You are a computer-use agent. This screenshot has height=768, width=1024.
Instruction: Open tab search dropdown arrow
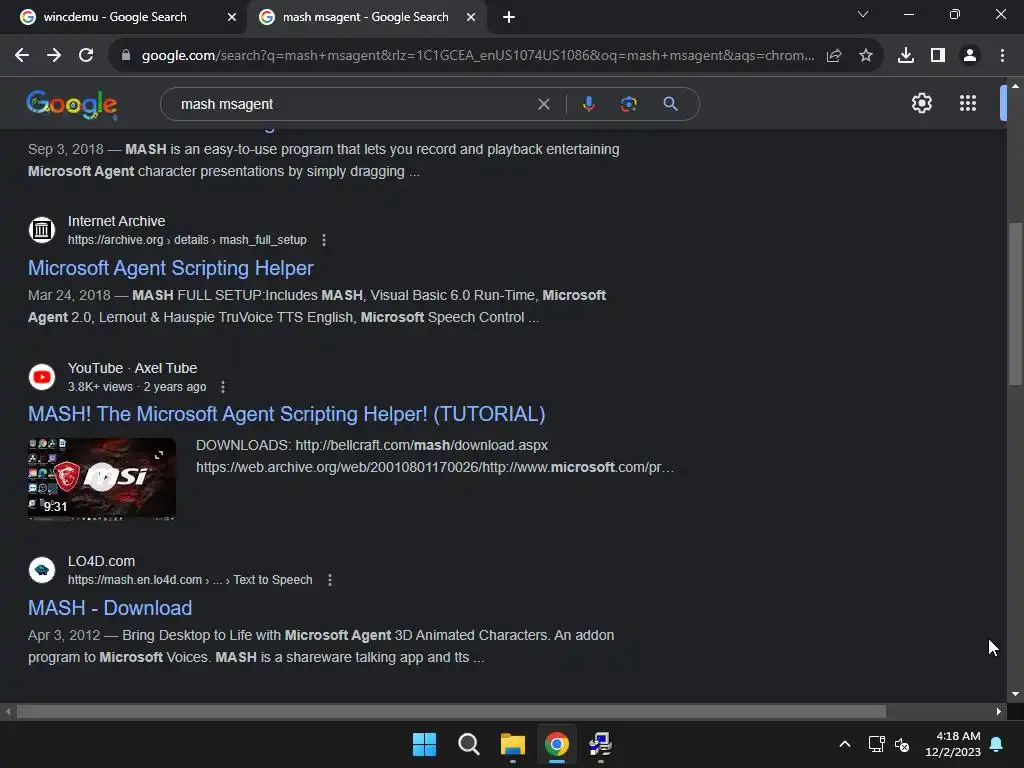pyautogui.click(x=863, y=14)
